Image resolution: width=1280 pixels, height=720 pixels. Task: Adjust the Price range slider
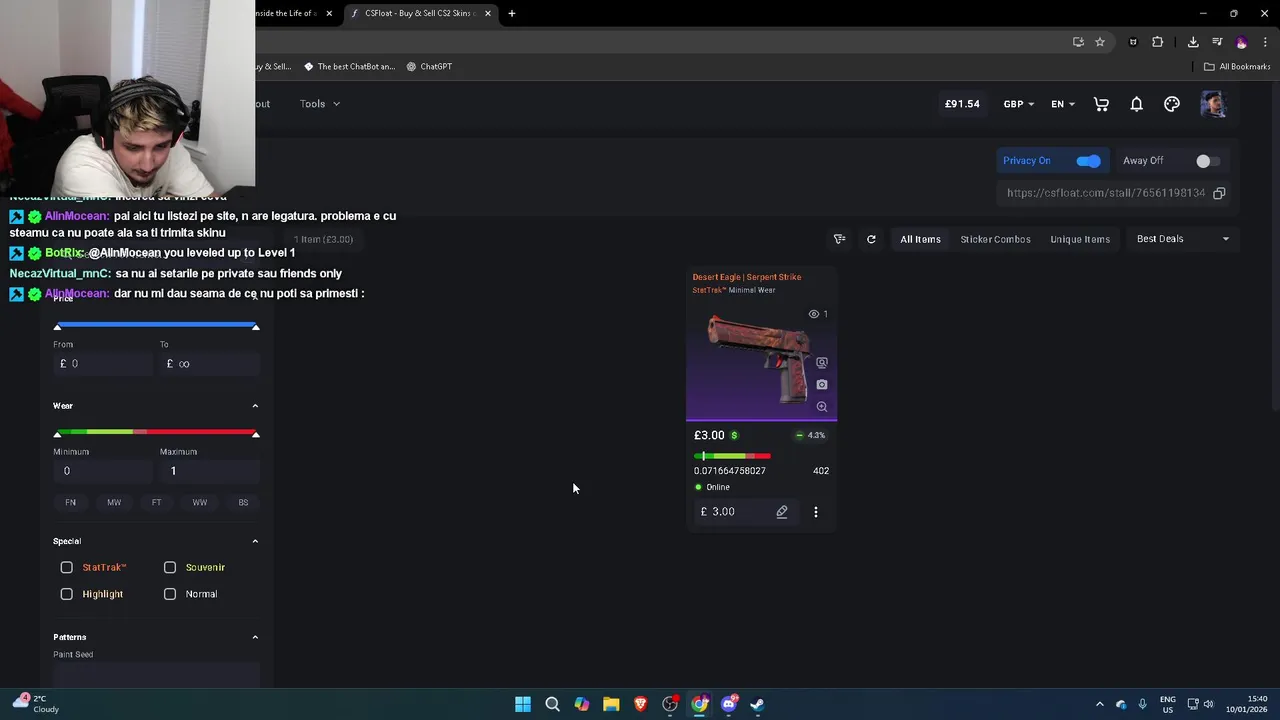[x=156, y=326]
